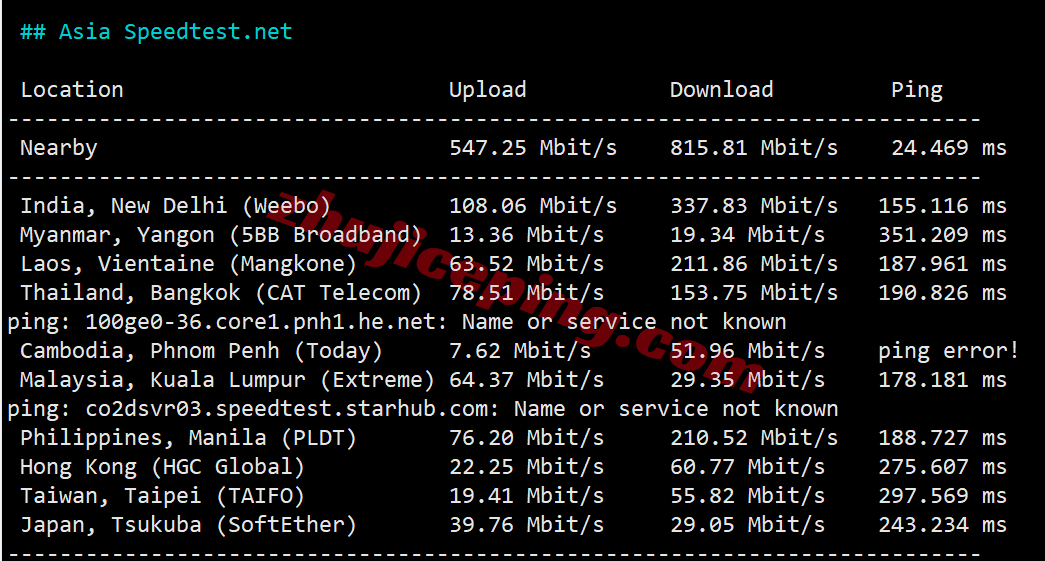
Task: Click Malaysia upload value 64.37 Mbit/s
Action: click(526, 380)
